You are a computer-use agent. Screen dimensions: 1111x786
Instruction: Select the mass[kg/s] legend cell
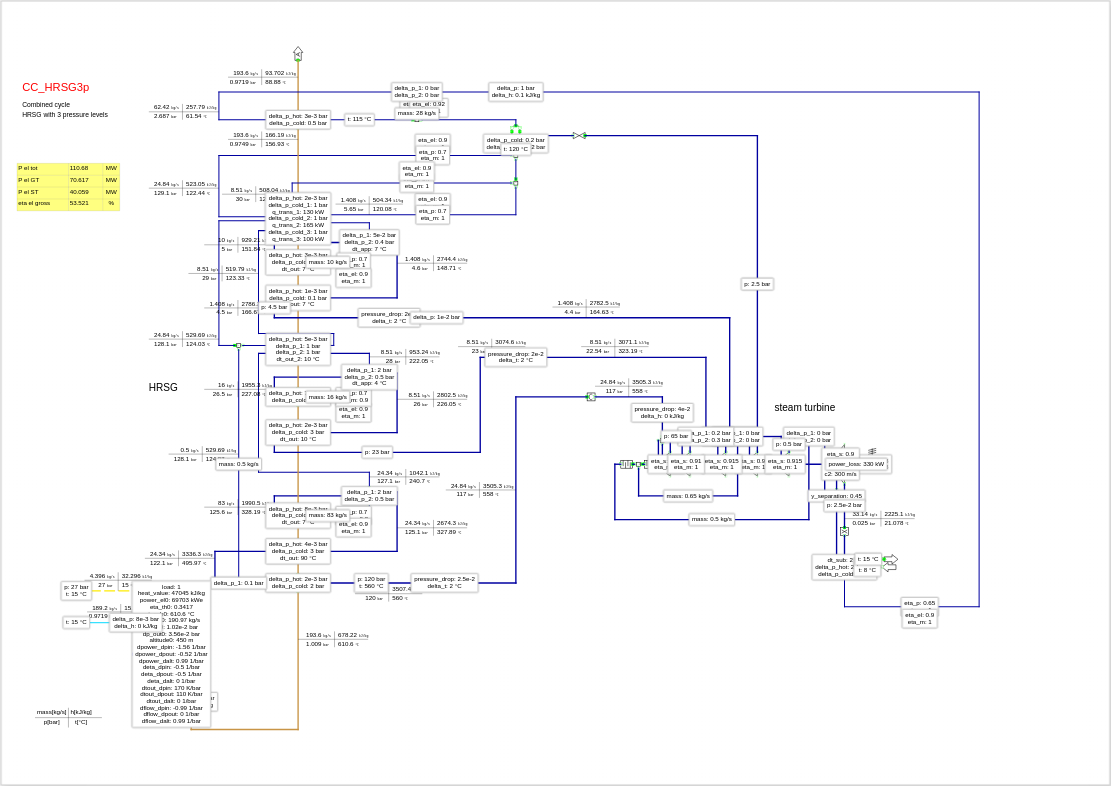coord(51,712)
